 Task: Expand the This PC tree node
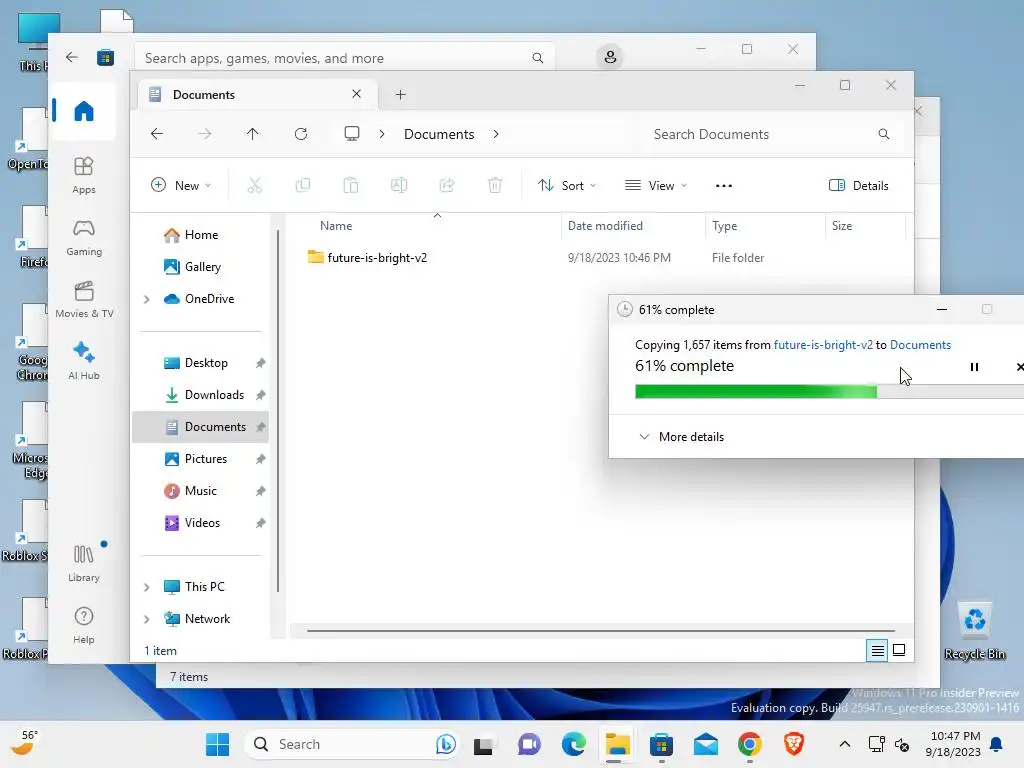click(147, 587)
